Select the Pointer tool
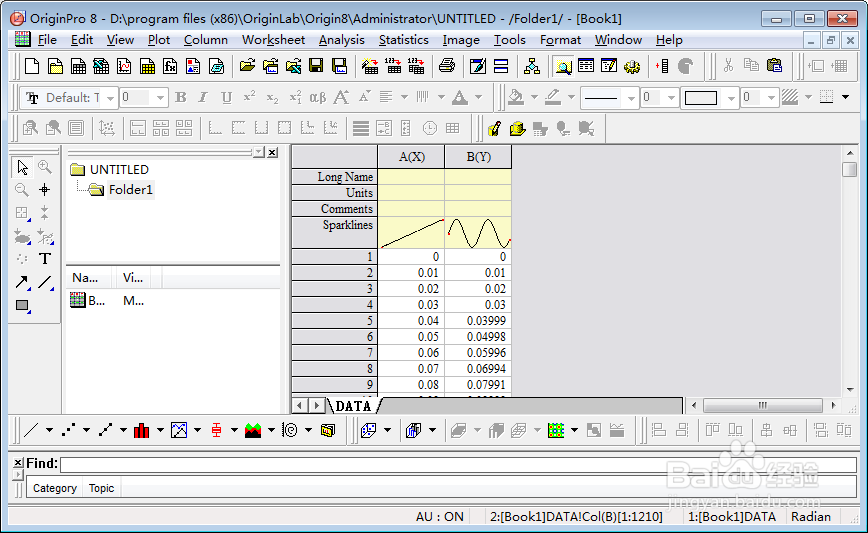 [x=22, y=167]
